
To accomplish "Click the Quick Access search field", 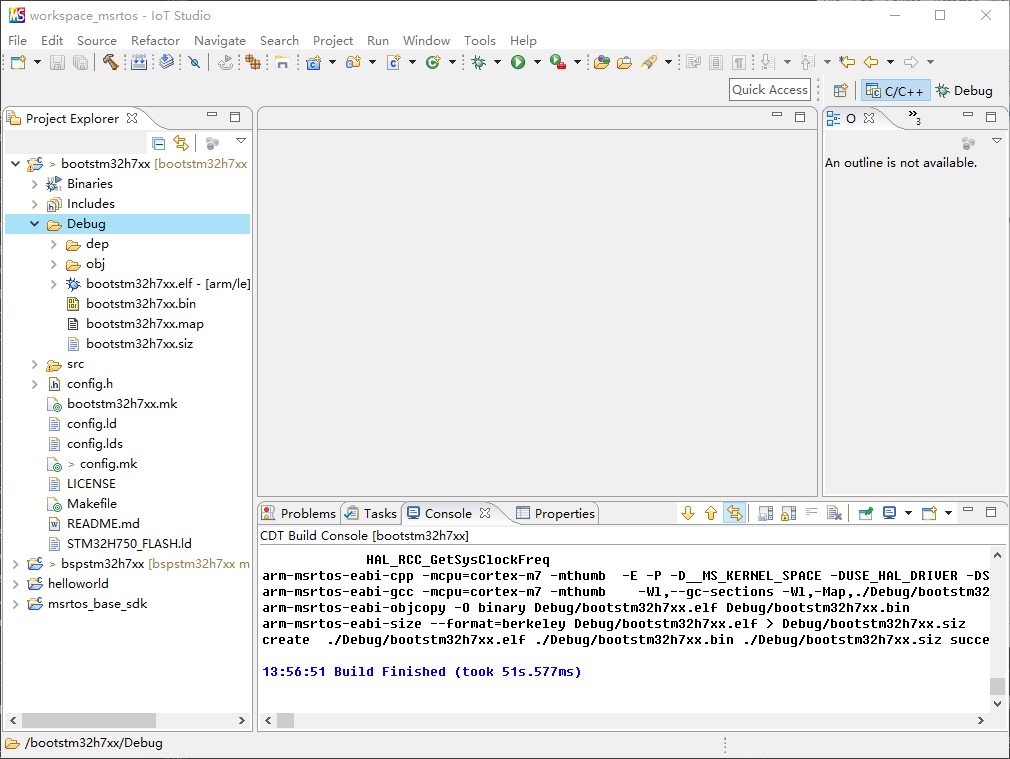I will 770,90.
